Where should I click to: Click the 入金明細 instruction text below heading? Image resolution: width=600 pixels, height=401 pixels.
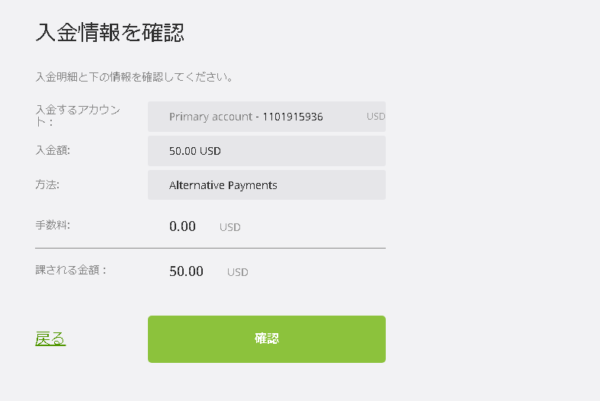coord(133,76)
